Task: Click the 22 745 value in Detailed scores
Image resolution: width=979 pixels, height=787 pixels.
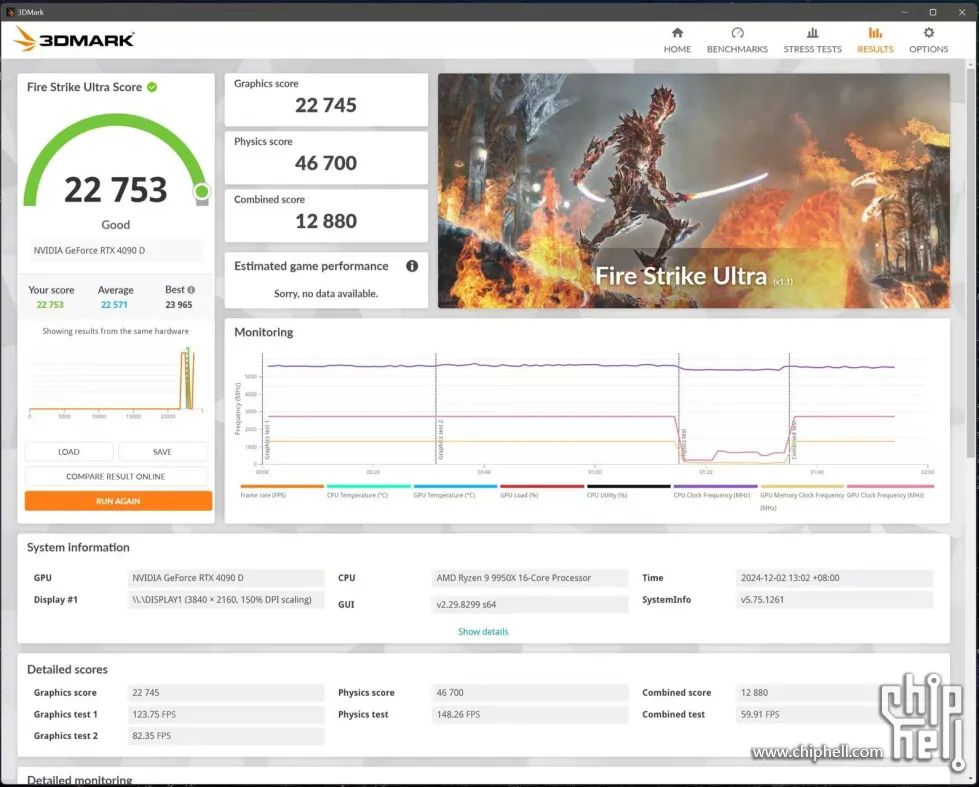Action: [x=226, y=693]
